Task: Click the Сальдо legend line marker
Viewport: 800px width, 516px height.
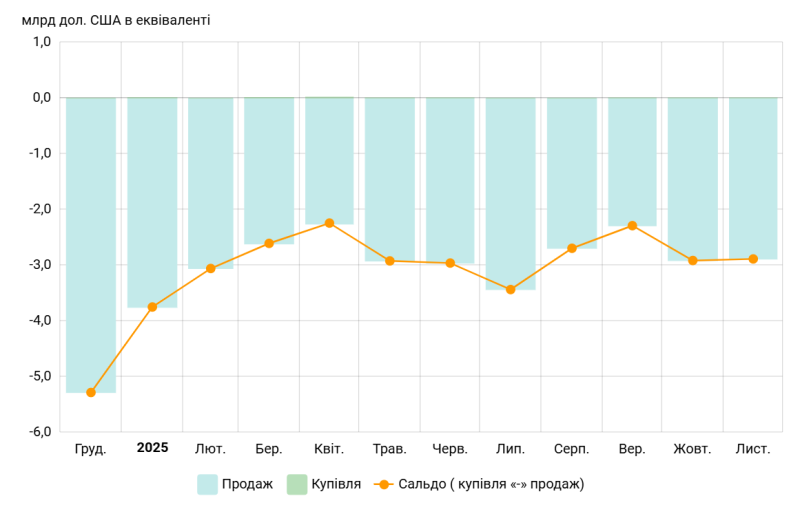Action: [x=384, y=484]
